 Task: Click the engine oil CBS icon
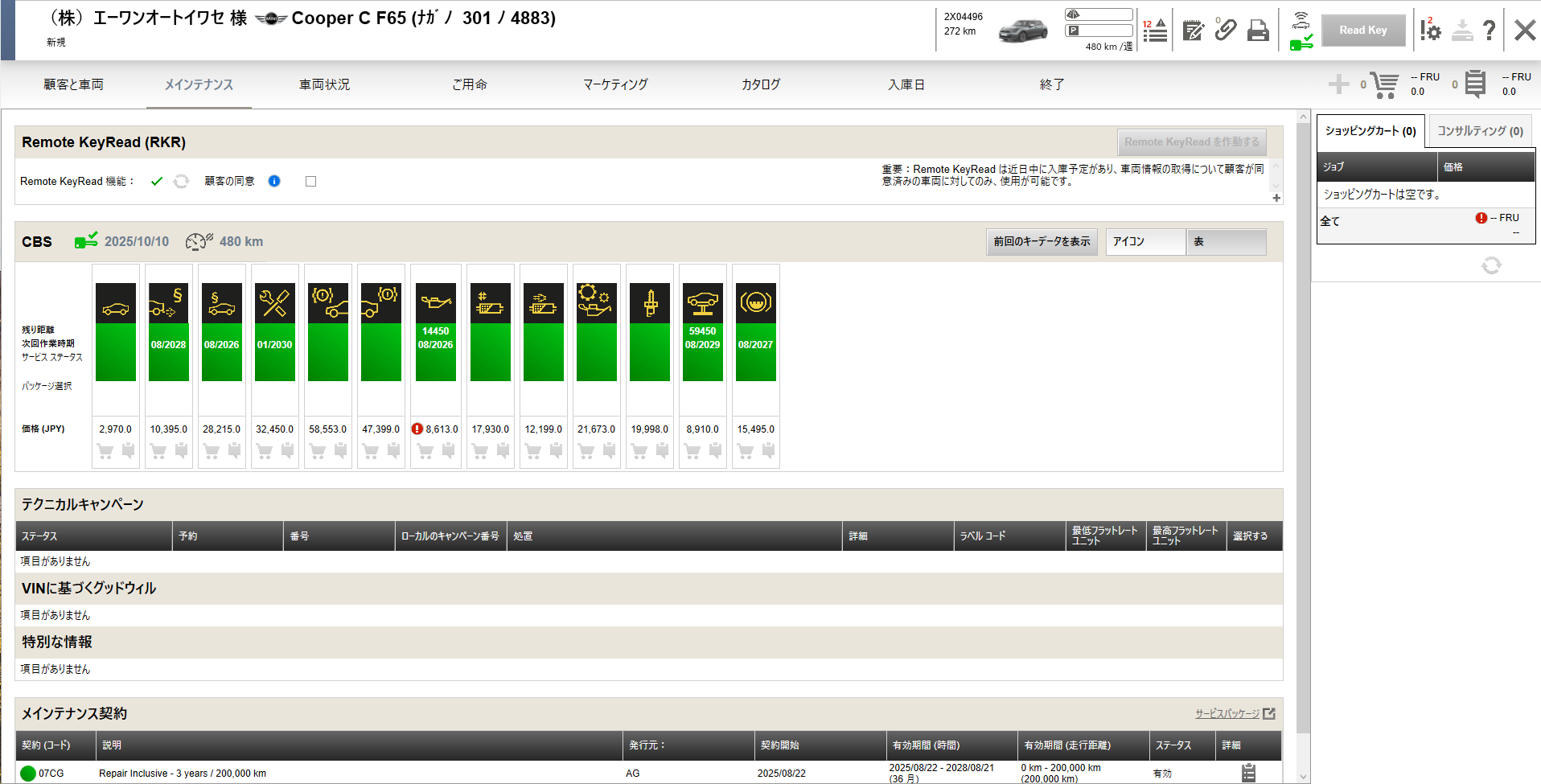[x=436, y=303]
